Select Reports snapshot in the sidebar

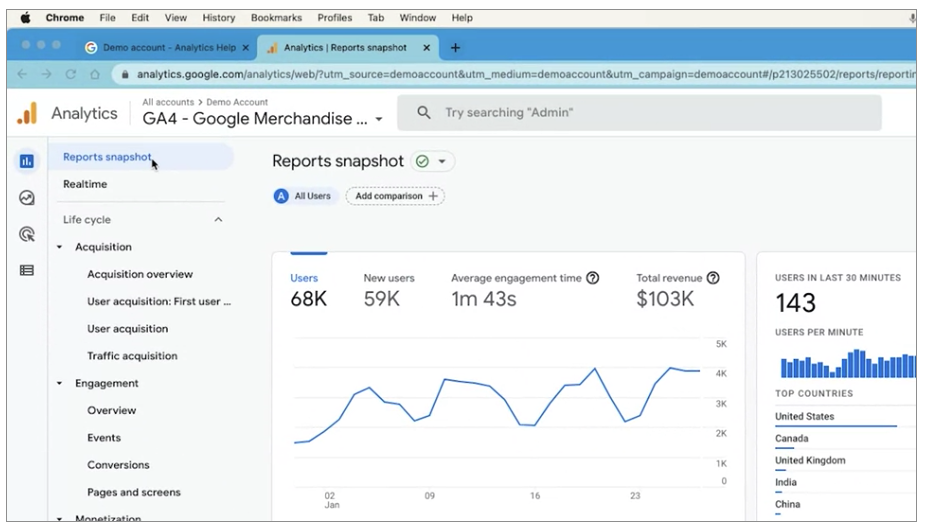click(141, 157)
